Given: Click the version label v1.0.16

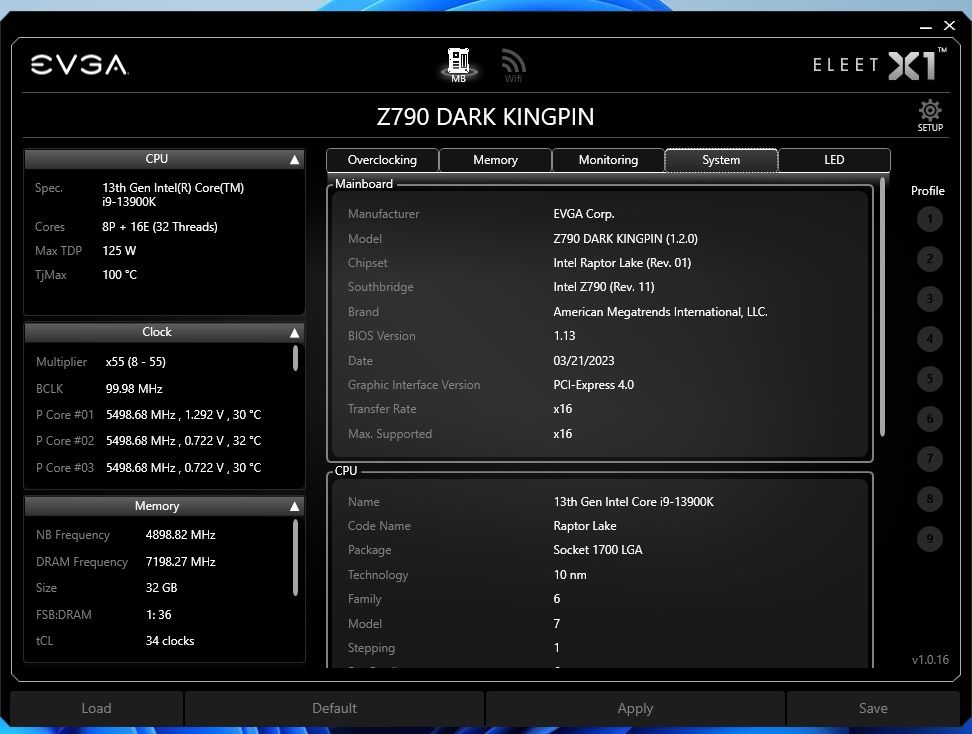Looking at the screenshot, I should pos(930,660).
